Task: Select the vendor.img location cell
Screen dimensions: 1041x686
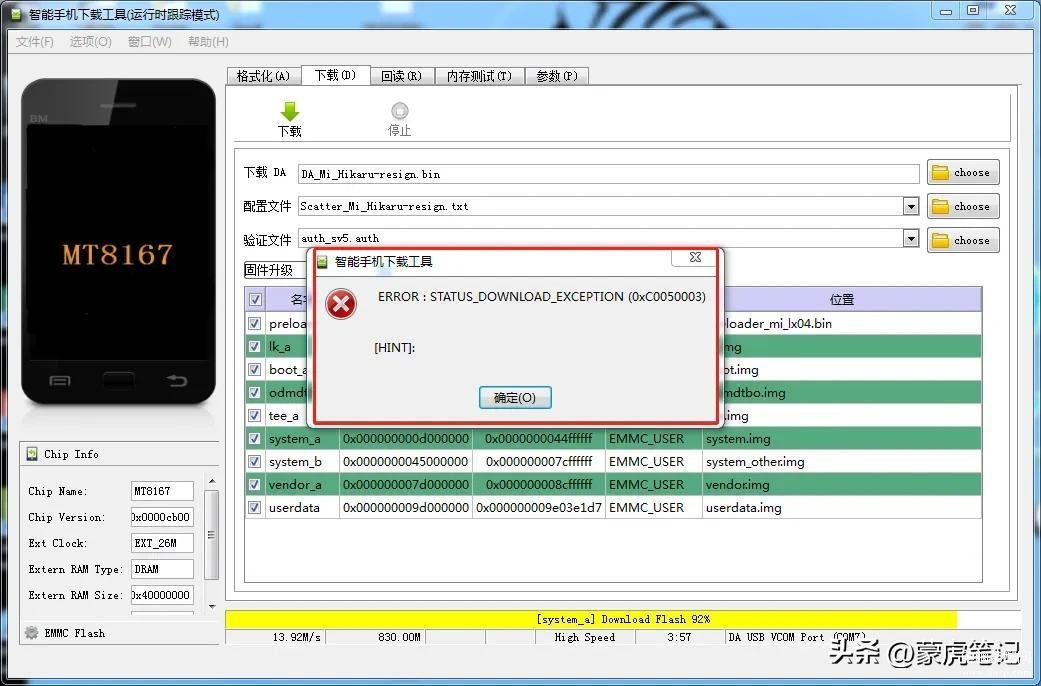Action: click(x=842, y=484)
